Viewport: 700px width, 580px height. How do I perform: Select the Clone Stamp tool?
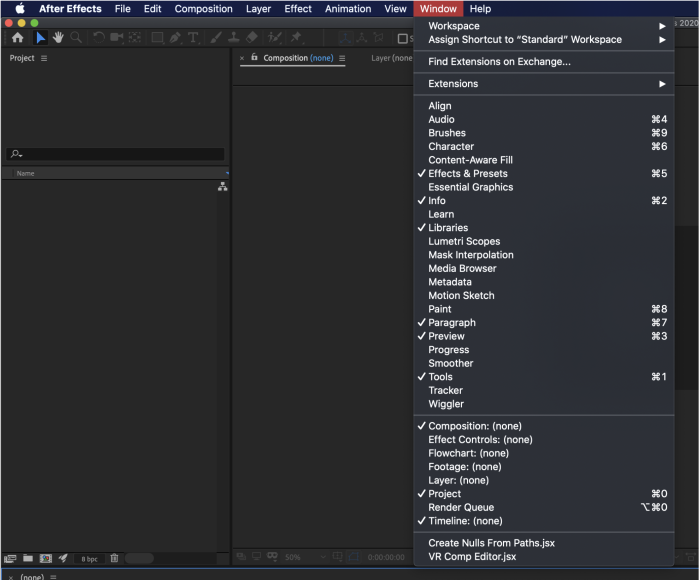[233, 38]
